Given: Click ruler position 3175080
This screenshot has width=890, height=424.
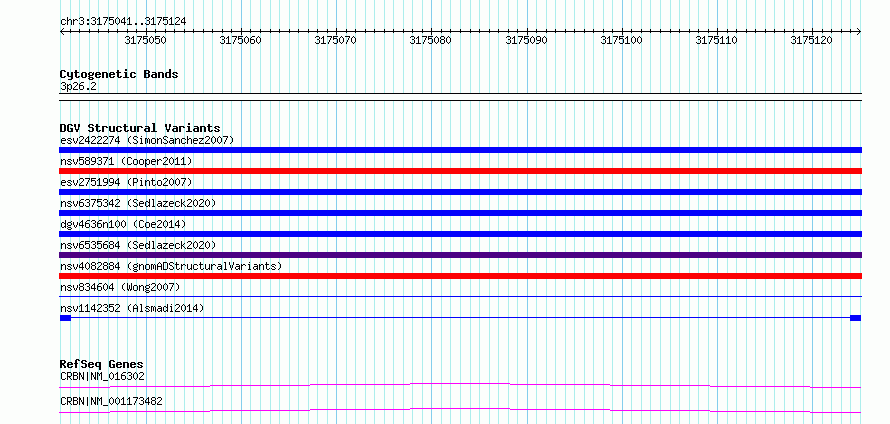Looking at the screenshot, I should (431, 40).
